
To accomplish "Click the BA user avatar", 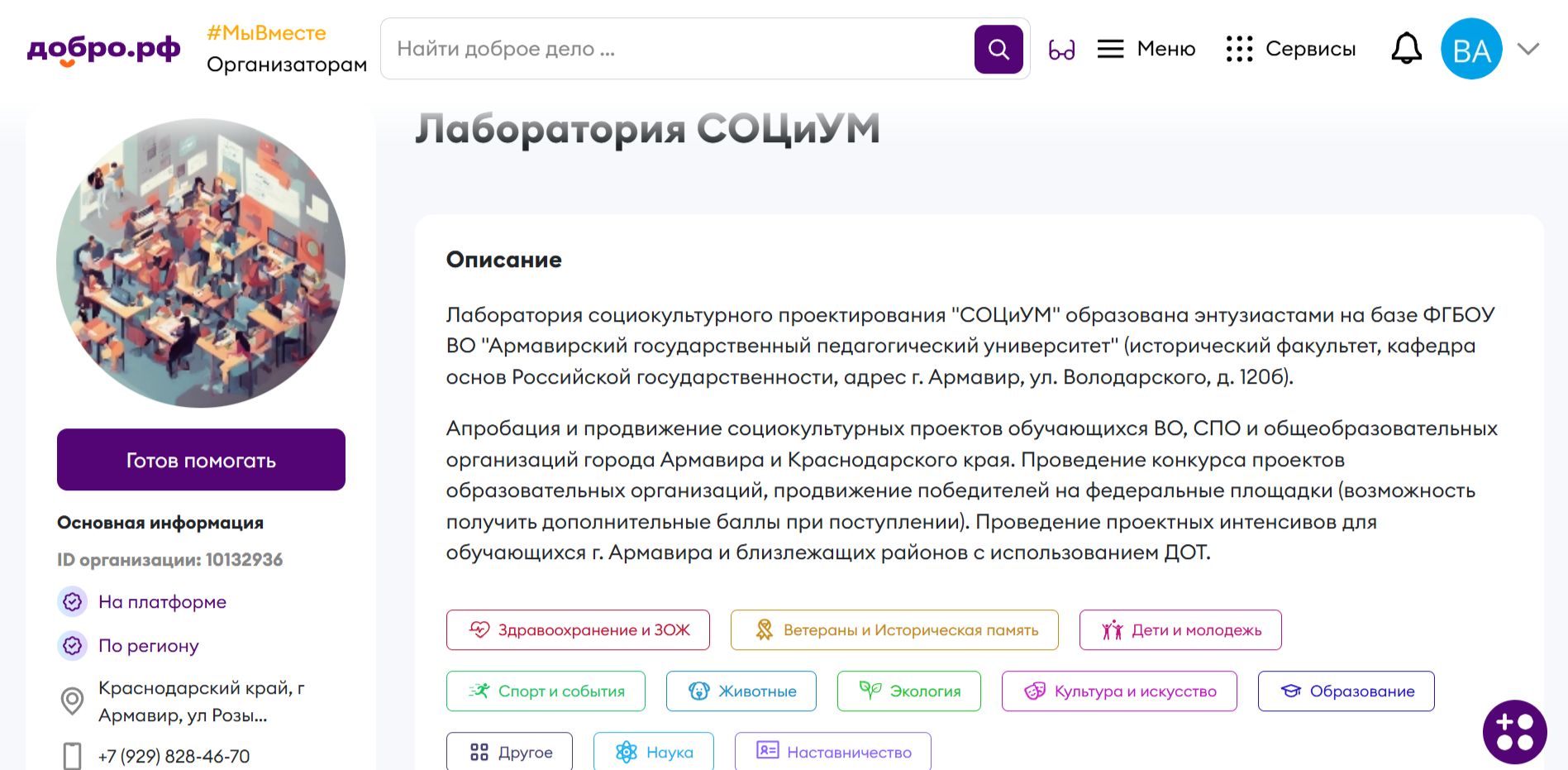I will pyautogui.click(x=1470, y=50).
